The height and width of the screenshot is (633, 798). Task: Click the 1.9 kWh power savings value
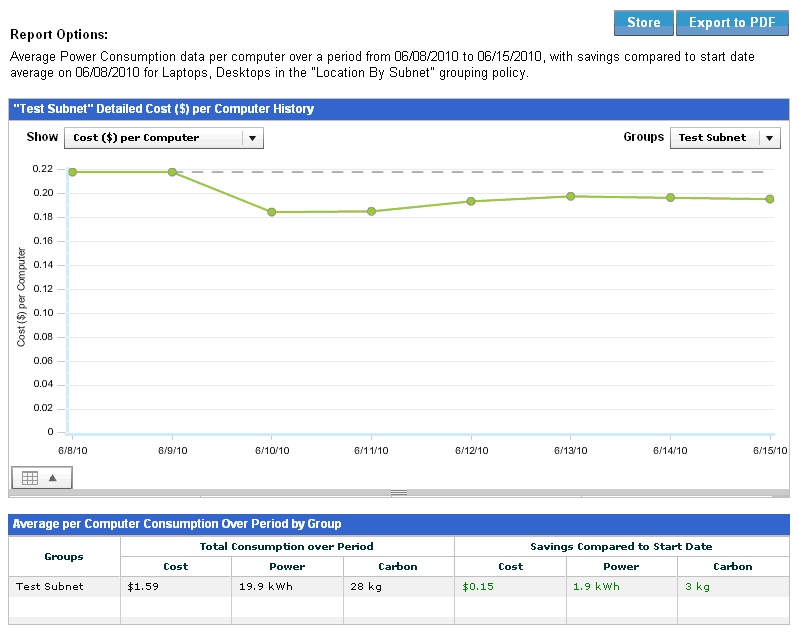coord(596,587)
